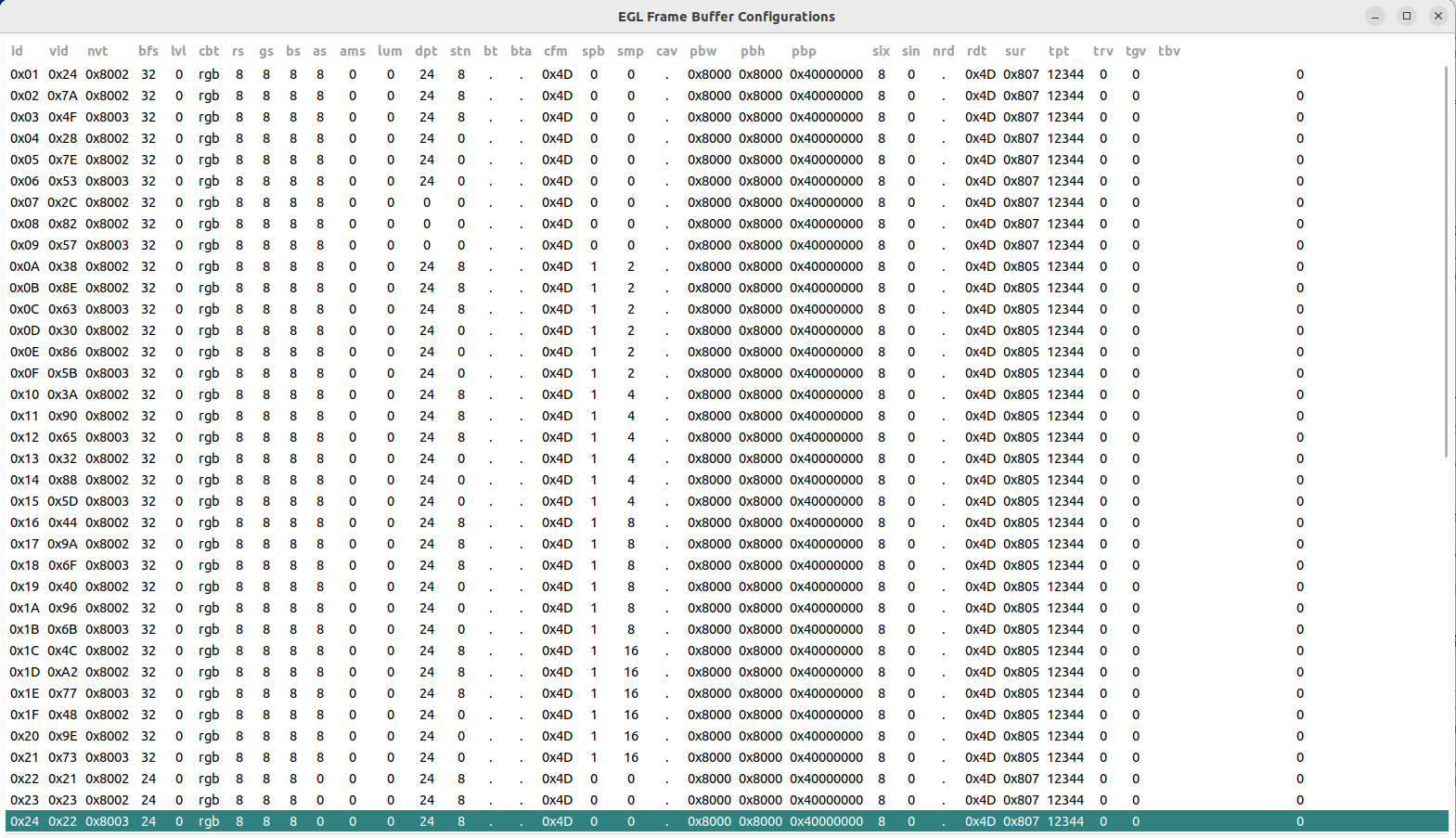Click the lvl column header

[x=178, y=51]
